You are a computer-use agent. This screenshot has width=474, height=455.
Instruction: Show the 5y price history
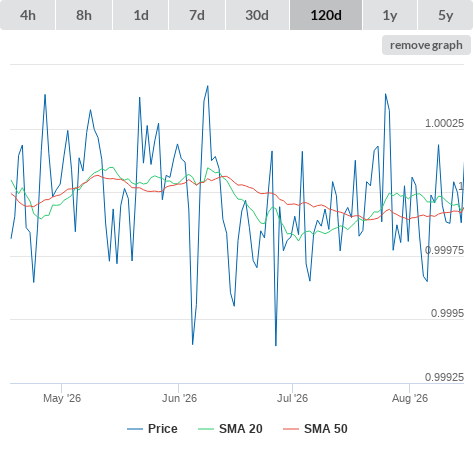[446, 15]
